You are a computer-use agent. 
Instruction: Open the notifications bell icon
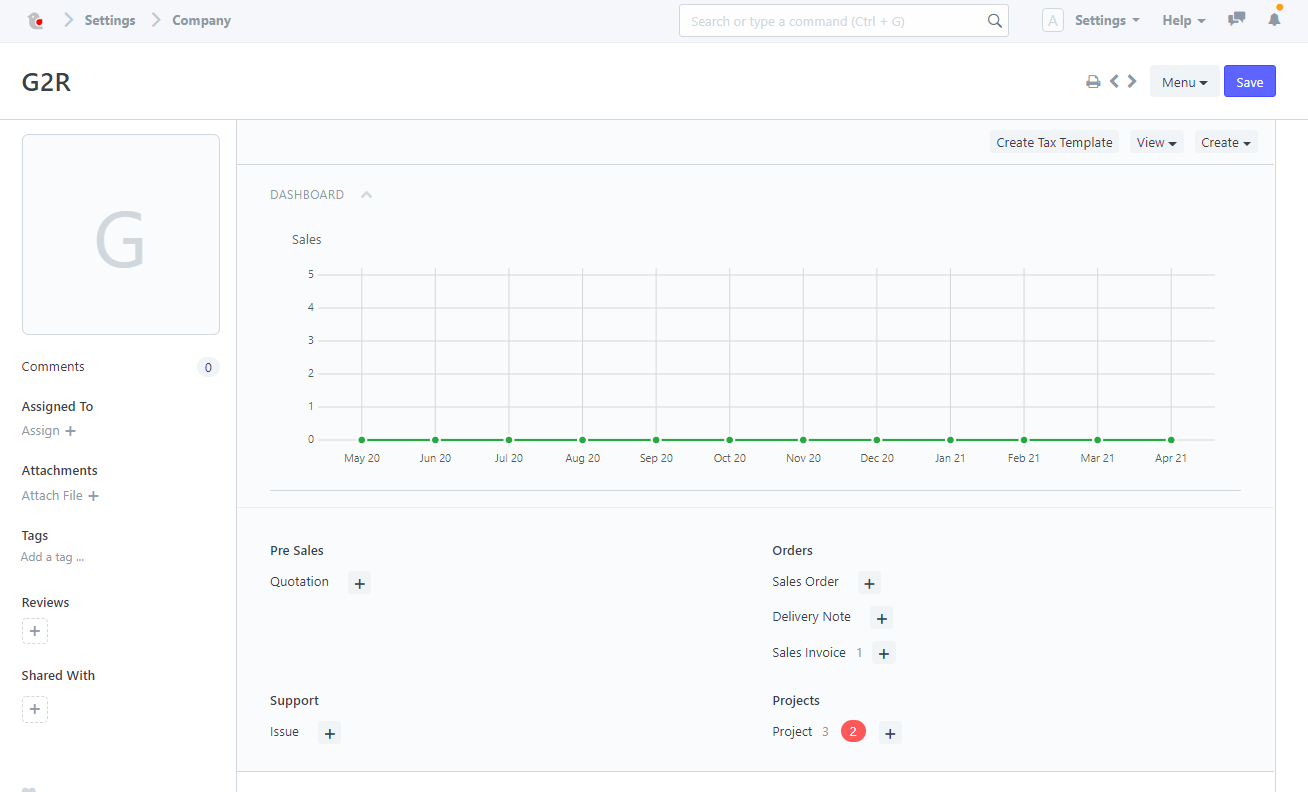pos(1274,19)
